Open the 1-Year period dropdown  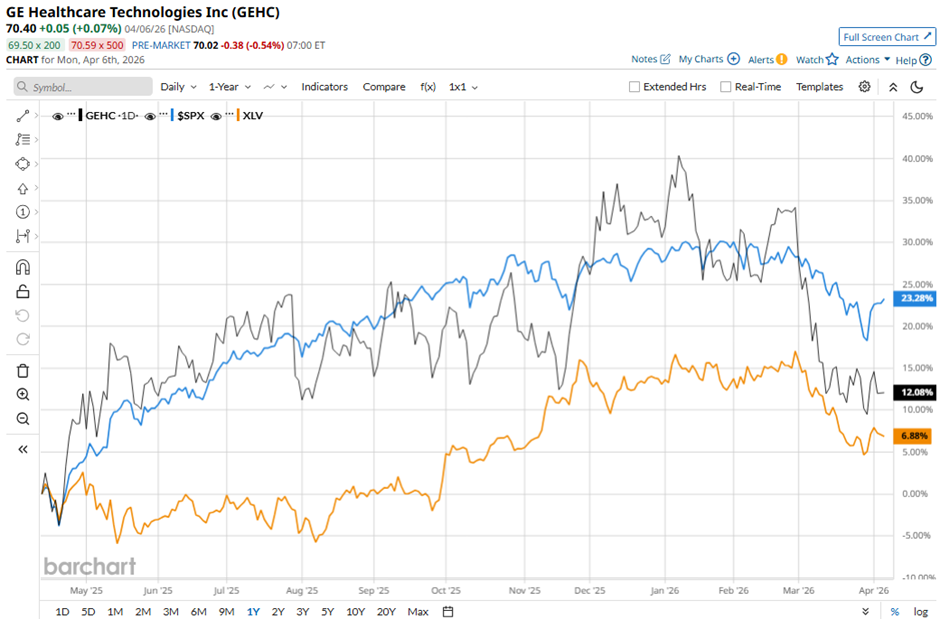tap(230, 87)
